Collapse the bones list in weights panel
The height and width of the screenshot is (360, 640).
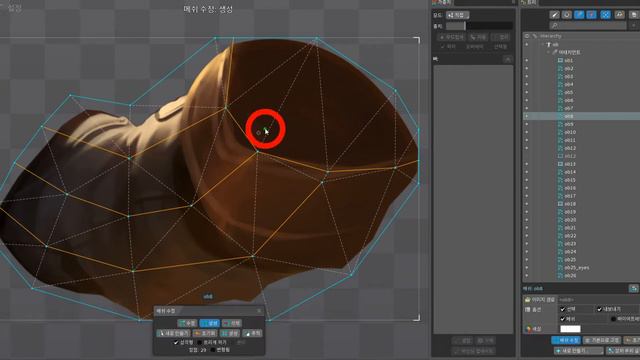508,60
